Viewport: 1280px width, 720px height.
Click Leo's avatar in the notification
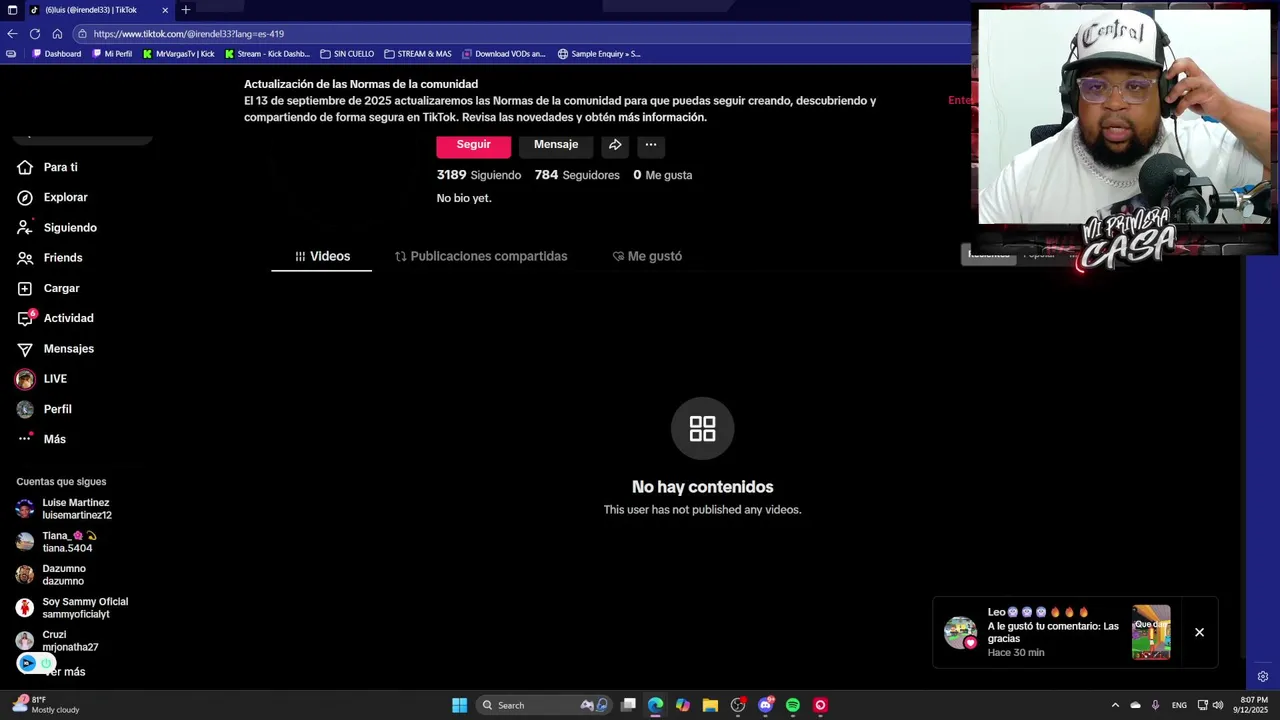(x=960, y=632)
